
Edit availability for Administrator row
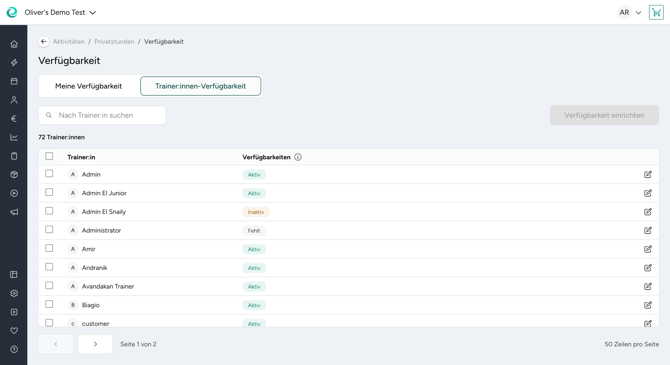(648, 230)
